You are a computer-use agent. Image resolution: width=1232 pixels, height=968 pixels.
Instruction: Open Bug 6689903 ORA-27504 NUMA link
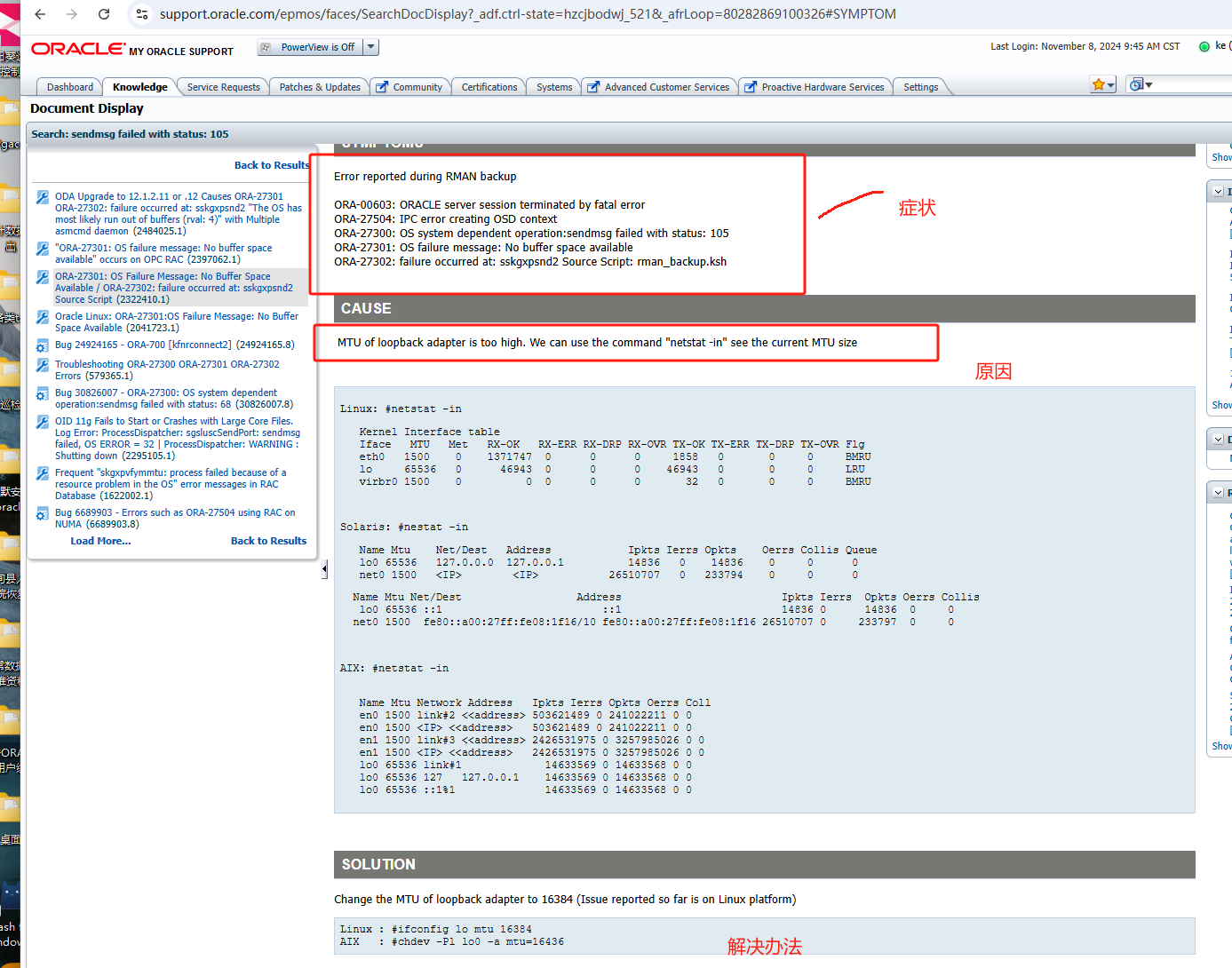click(x=175, y=519)
